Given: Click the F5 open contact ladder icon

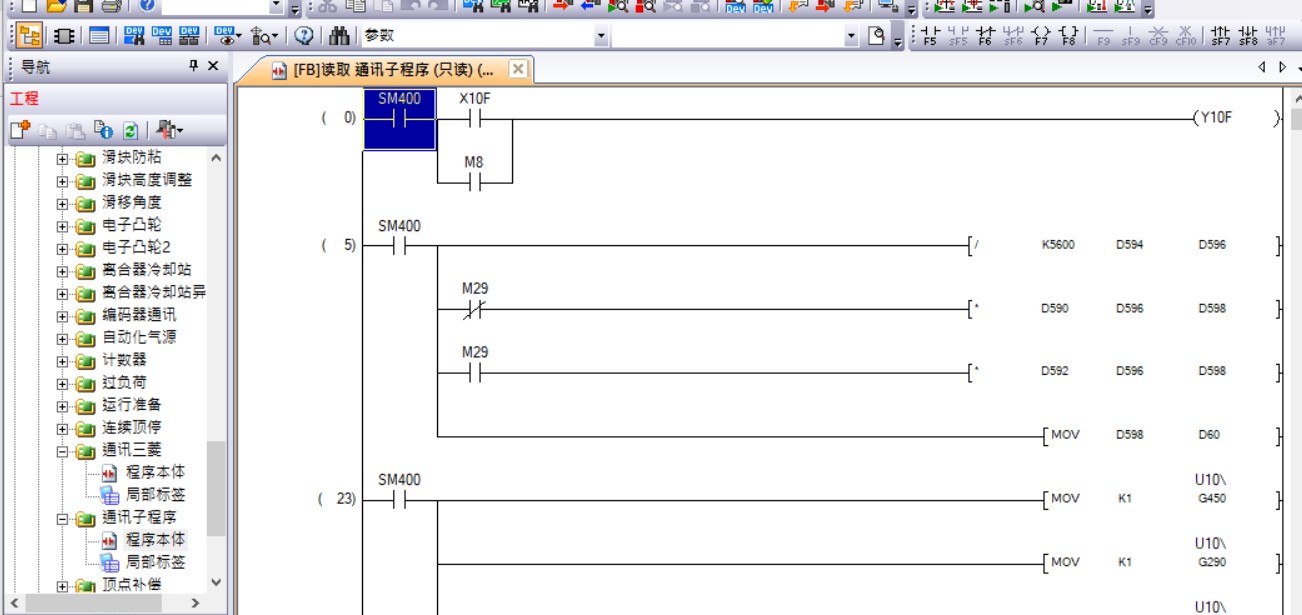Looking at the screenshot, I should 930,37.
